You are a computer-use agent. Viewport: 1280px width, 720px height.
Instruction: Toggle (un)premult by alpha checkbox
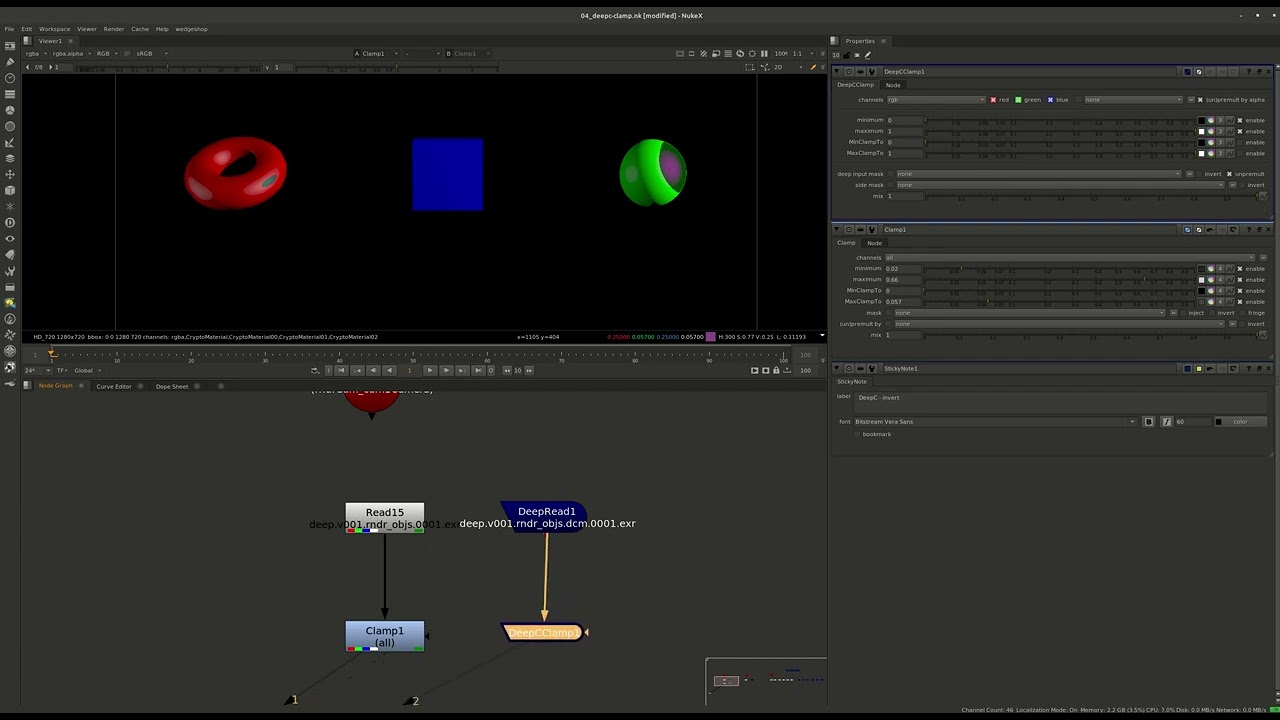(1200, 100)
